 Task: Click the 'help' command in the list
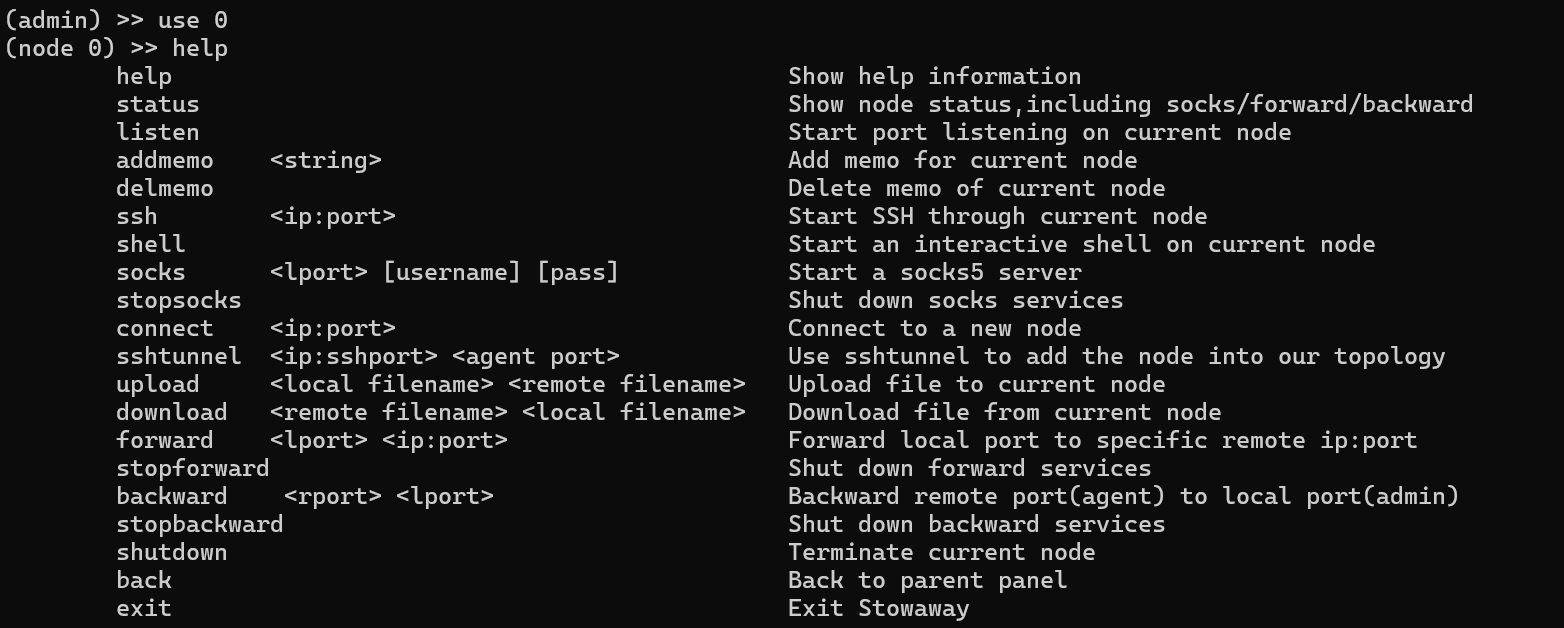[144, 77]
